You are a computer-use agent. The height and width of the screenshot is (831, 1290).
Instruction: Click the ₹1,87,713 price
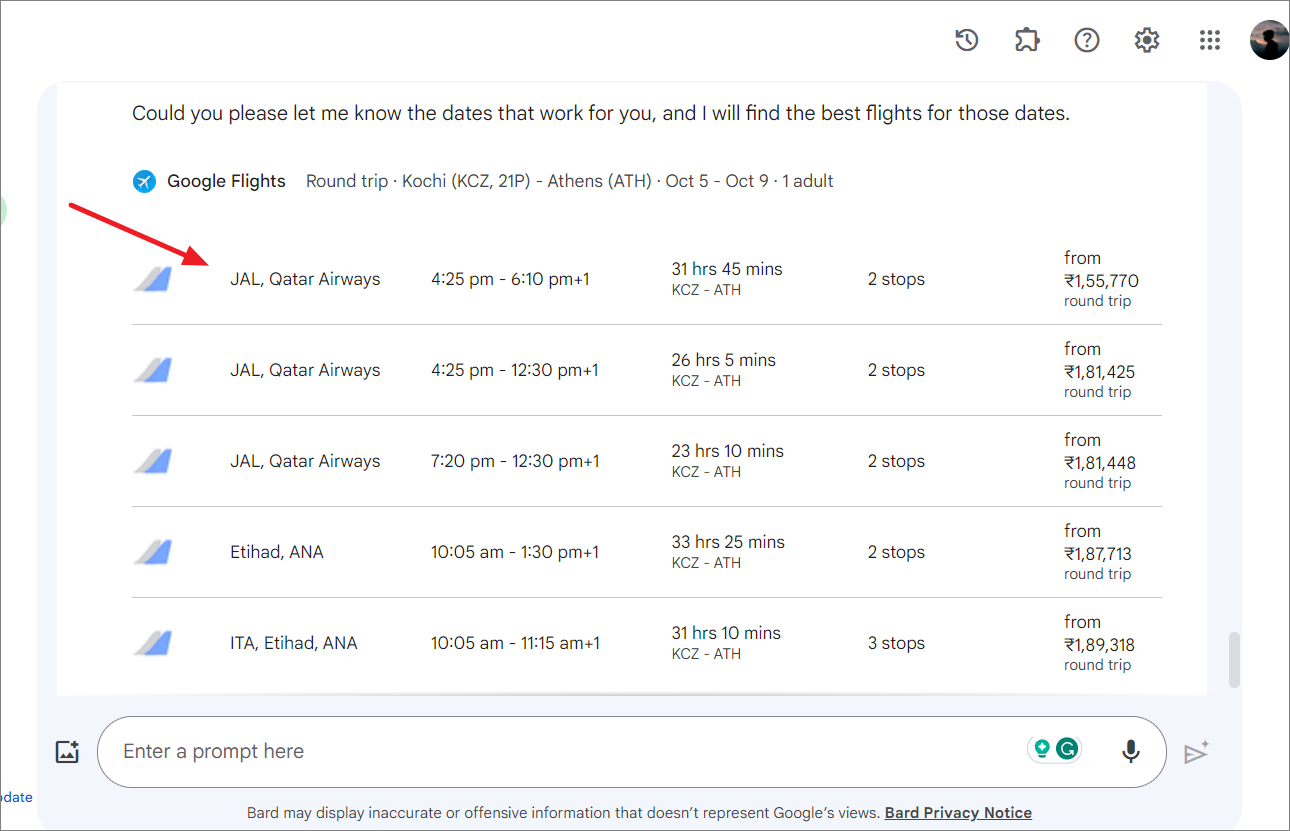click(1098, 554)
